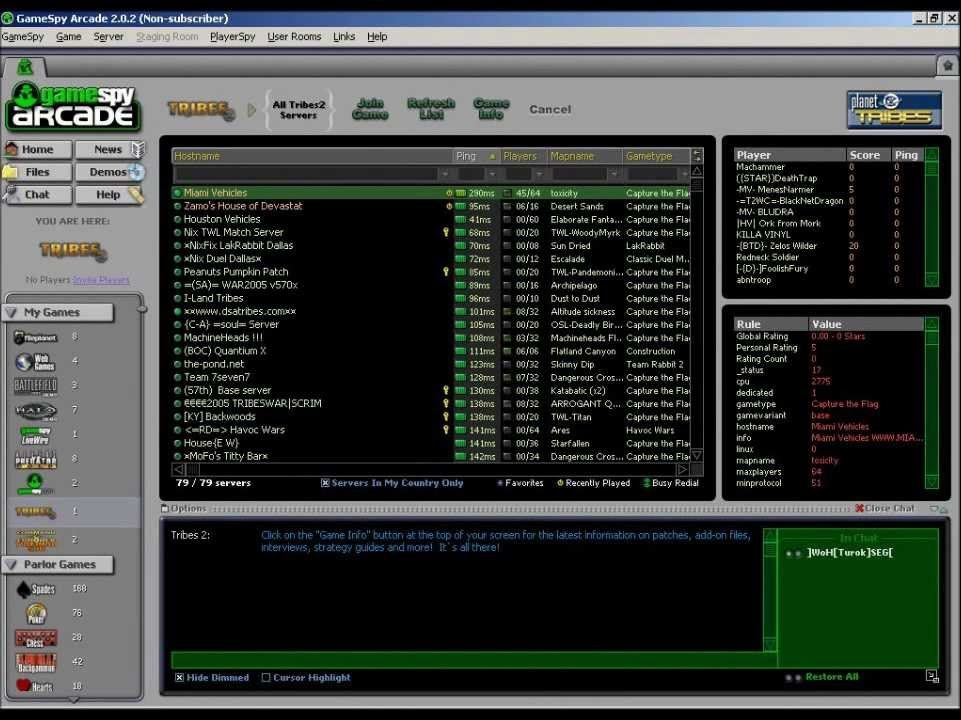Click the server list horizontal scroll-right arrow
Viewport: 961px width, 720px height.
(682, 470)
